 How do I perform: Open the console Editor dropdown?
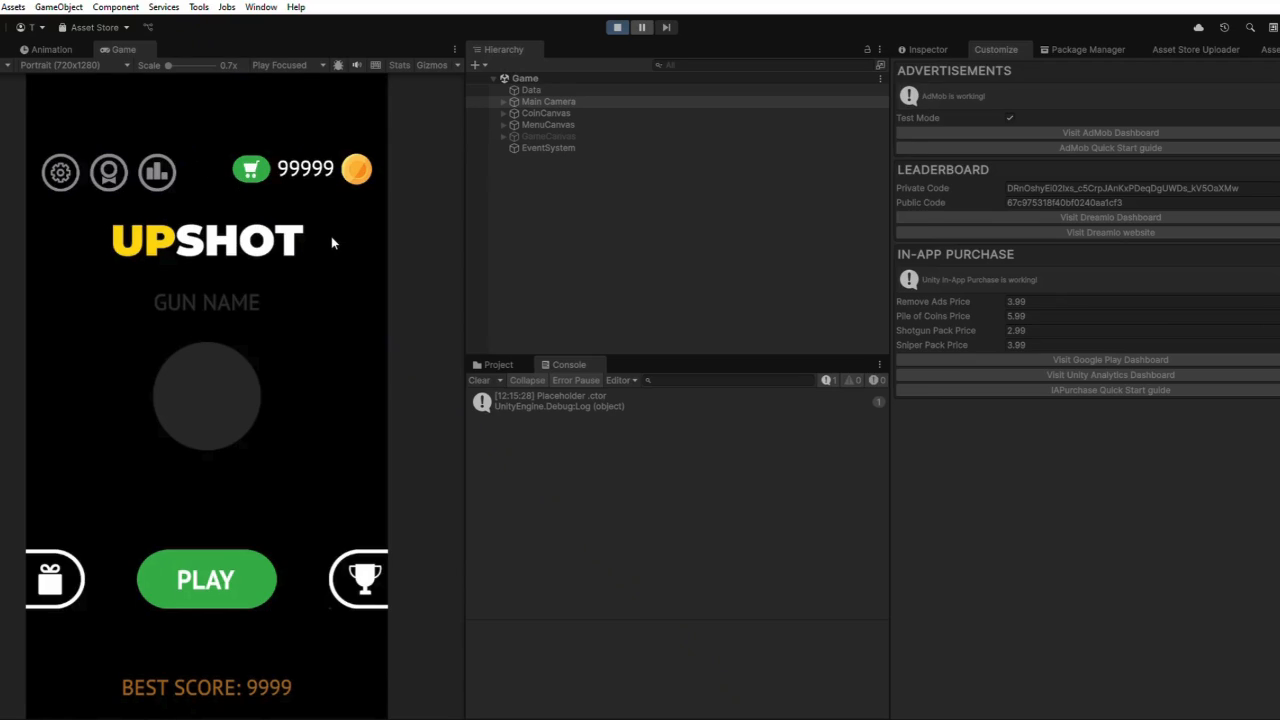(621, 380)
